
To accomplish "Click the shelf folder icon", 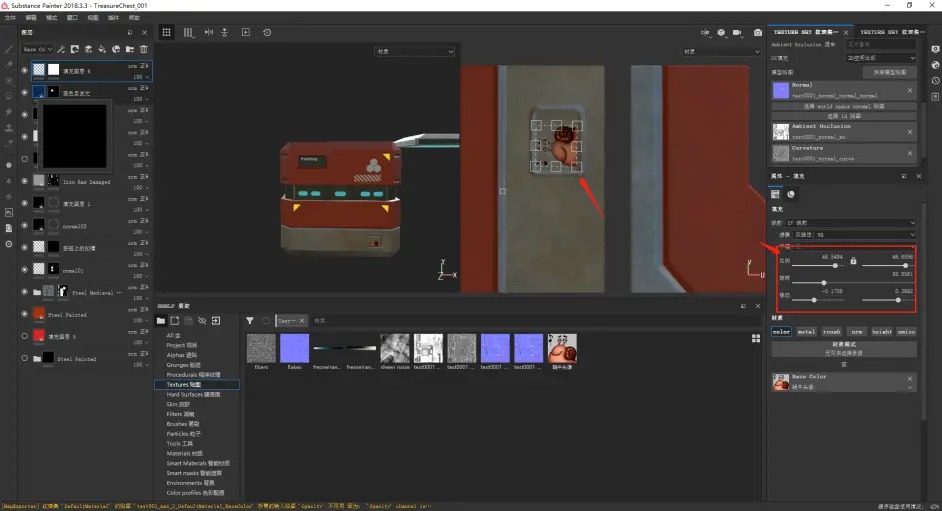I will pyautogui.click(x=161, y=321).
